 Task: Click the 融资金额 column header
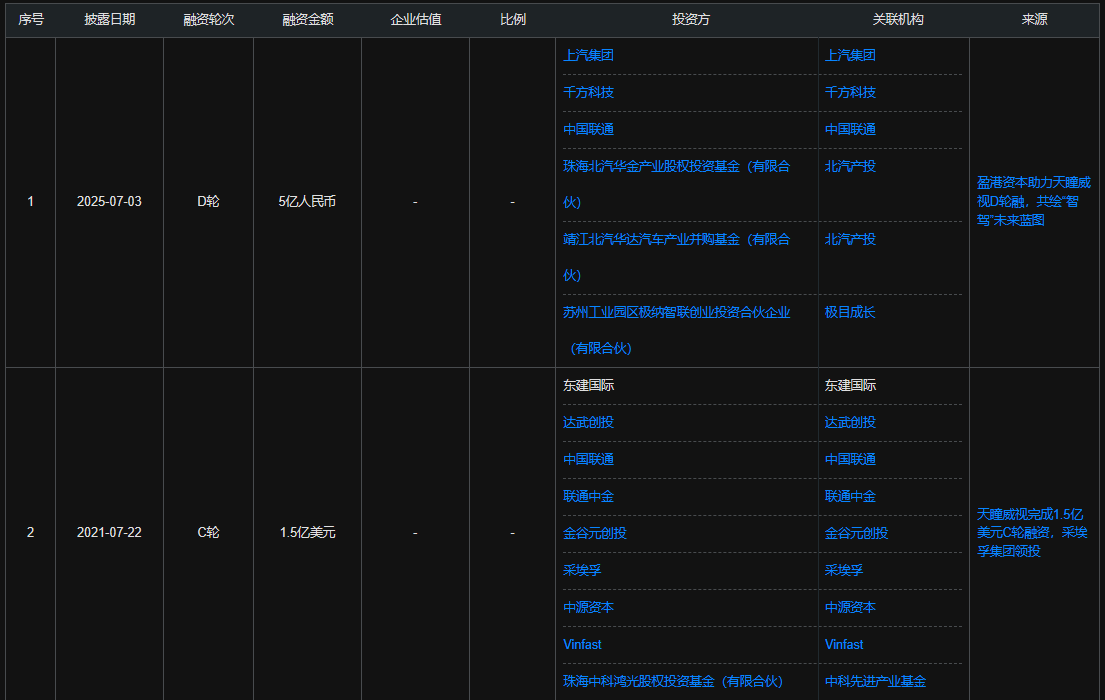[x=307, y=20]
